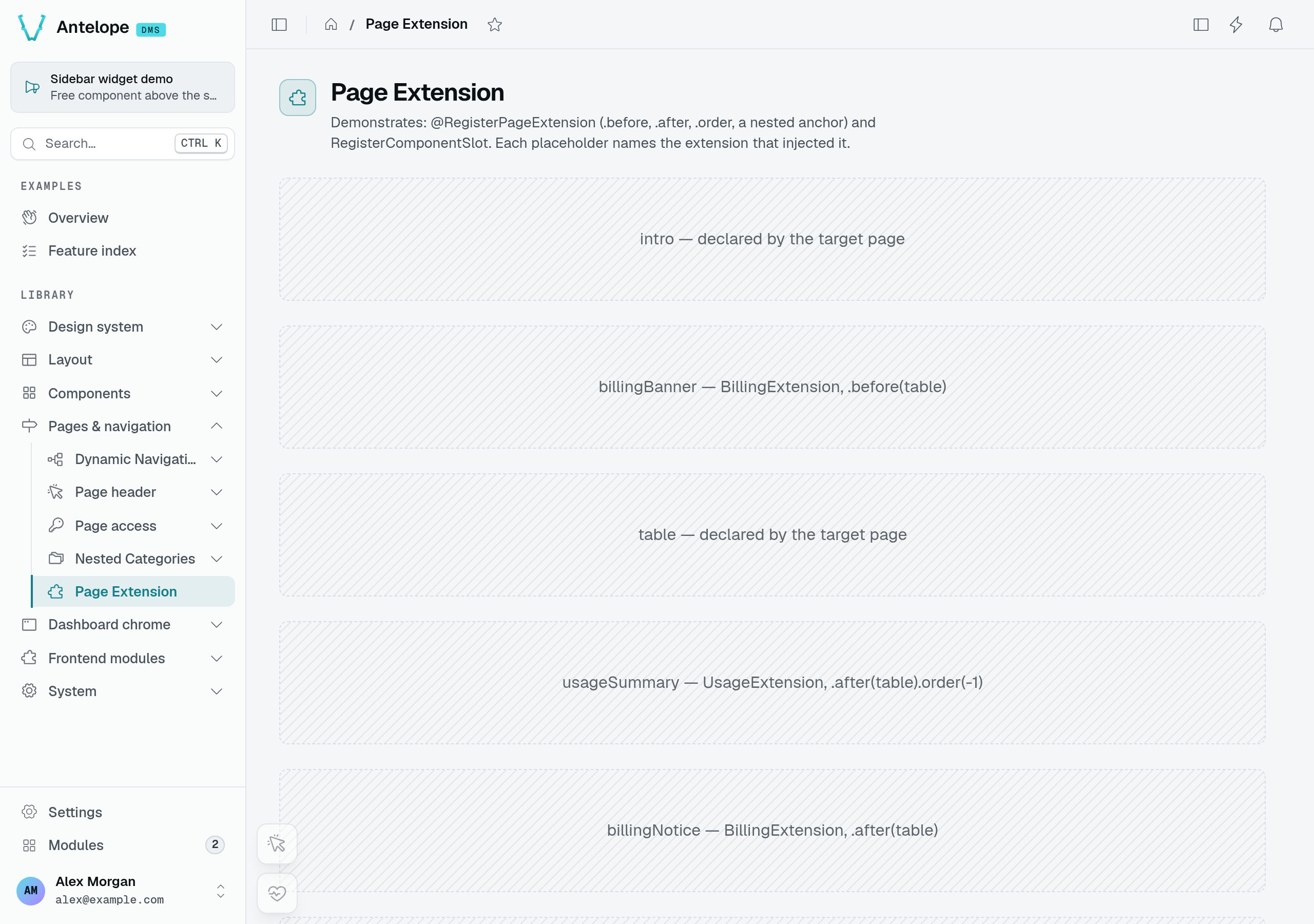Toggle the left sidebar panel icon
1314x924 pixels.
pyautogui.click(x=279, y=25)
